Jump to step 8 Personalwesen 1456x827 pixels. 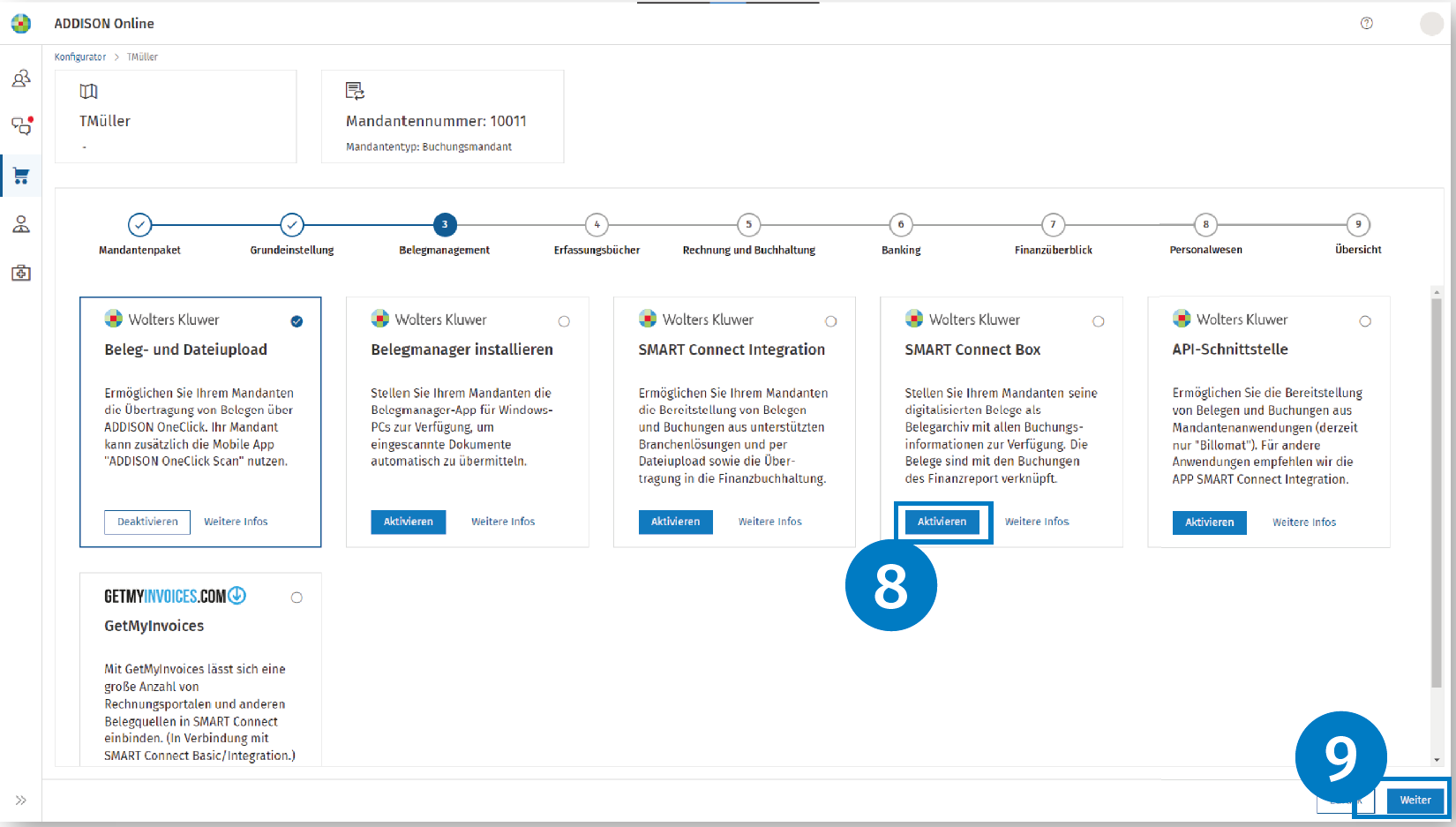(x=1205, y=225)
